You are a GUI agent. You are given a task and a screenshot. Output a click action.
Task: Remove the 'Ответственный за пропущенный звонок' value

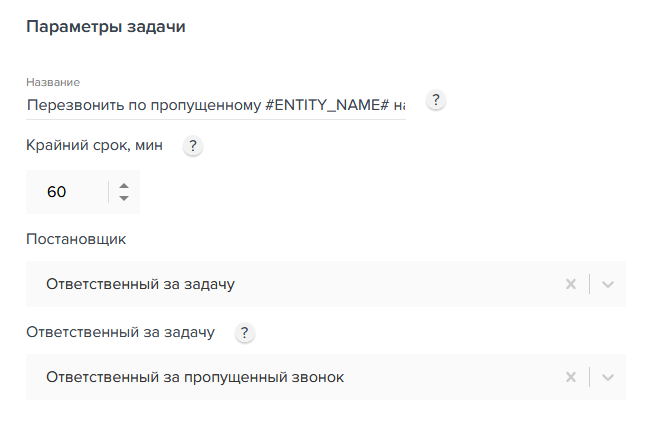(x=571, y=377)
